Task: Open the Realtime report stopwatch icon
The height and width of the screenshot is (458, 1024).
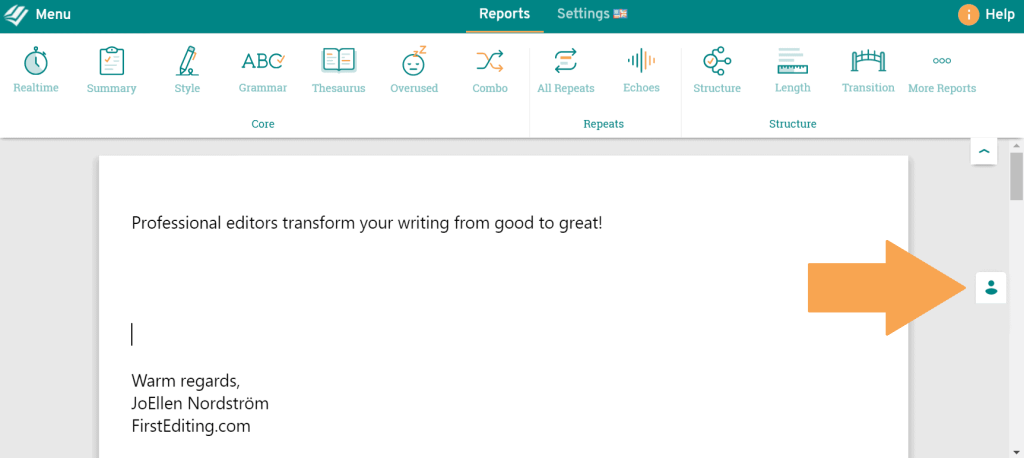Action: click(x=36, y=62)
